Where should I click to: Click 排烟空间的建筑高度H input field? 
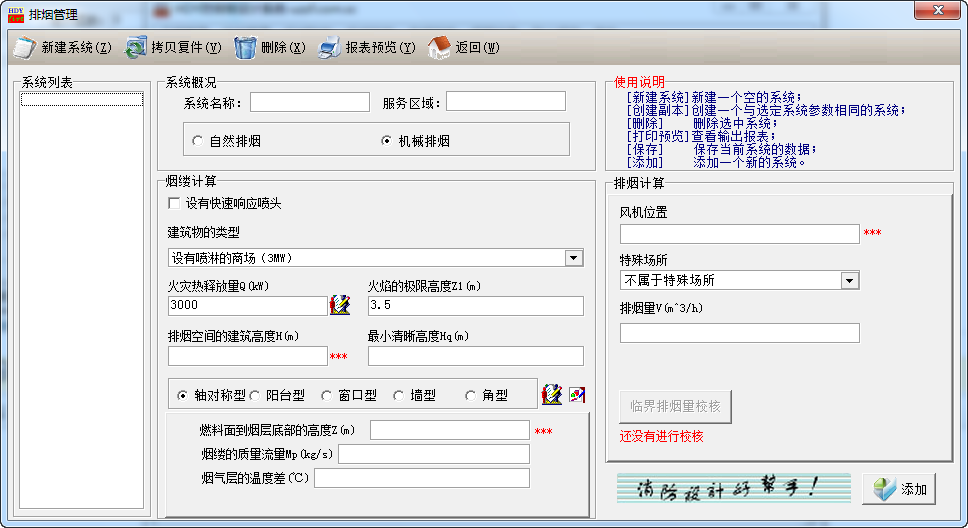248,356
